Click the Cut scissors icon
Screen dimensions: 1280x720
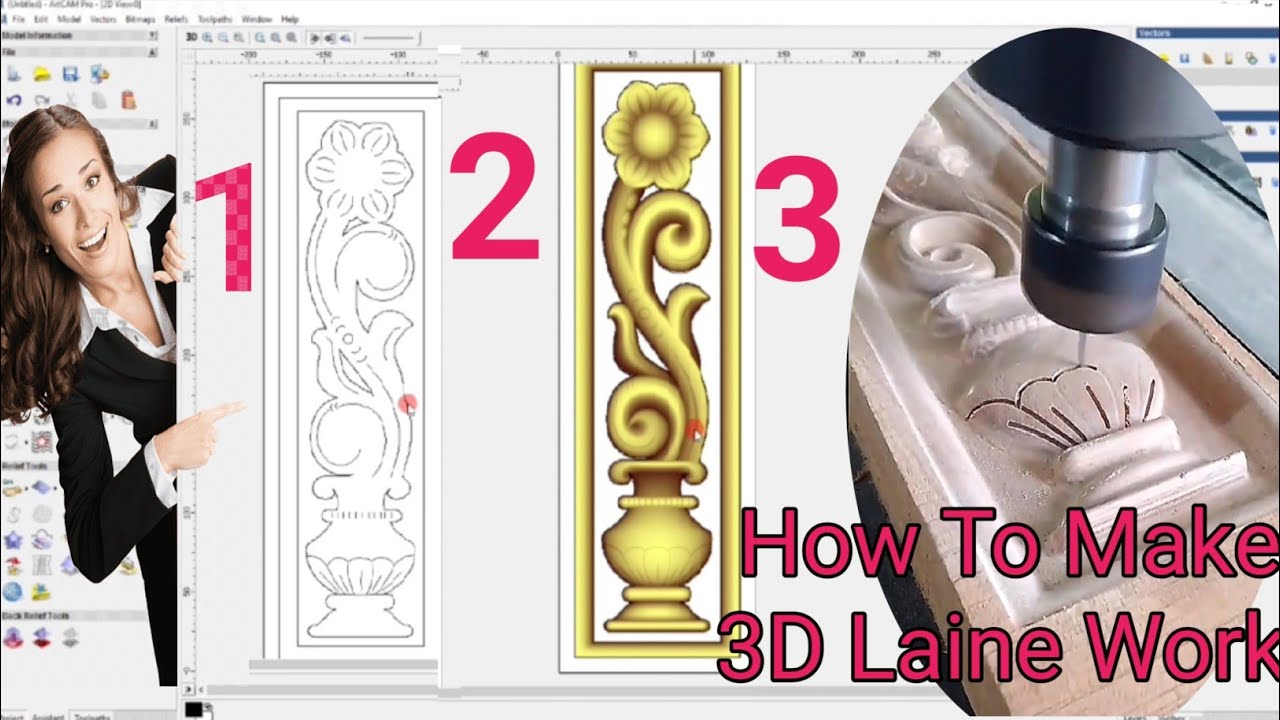71,100
